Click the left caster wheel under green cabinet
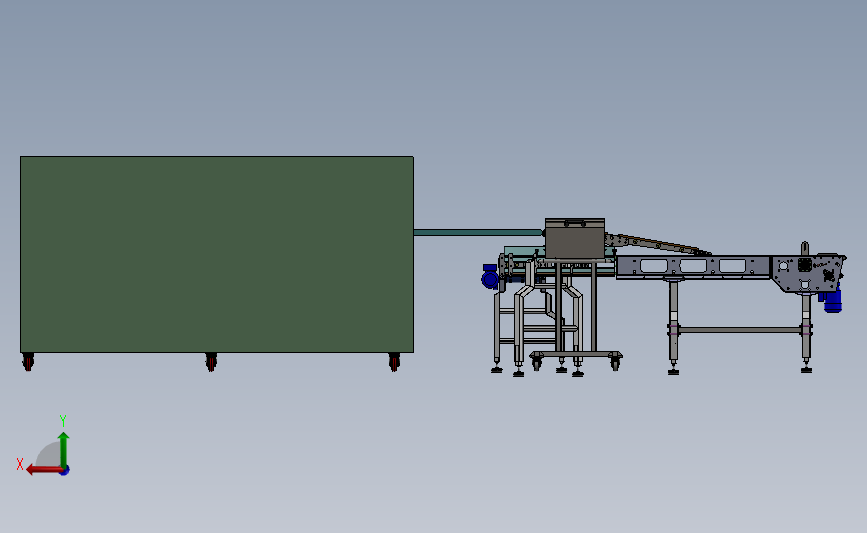This screenshot has height=533, width=867. tap(28, 362)
